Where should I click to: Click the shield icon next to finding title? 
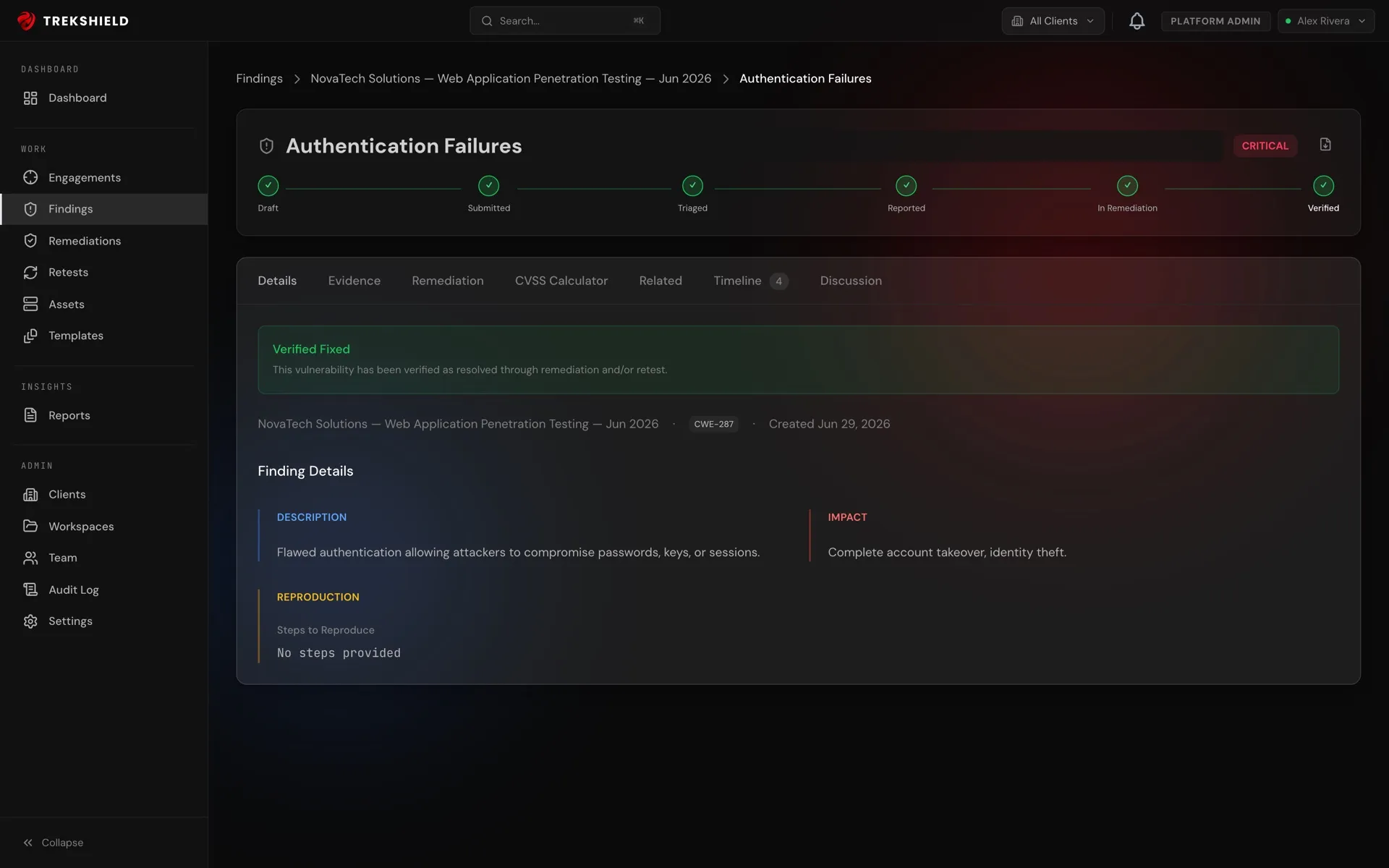266,146
